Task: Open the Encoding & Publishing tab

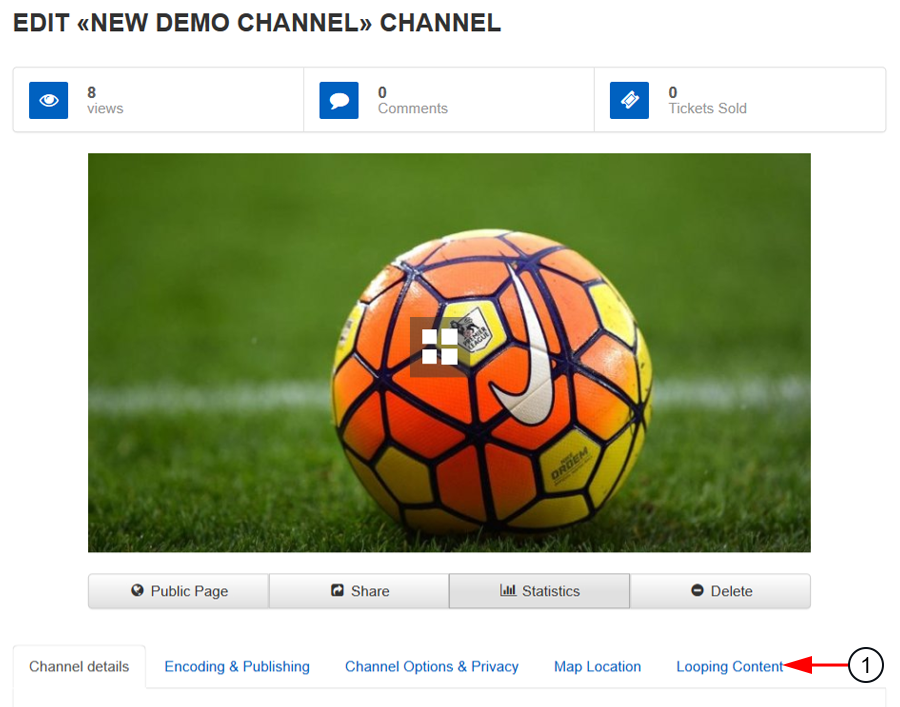Action: click(x=237, y=667)
